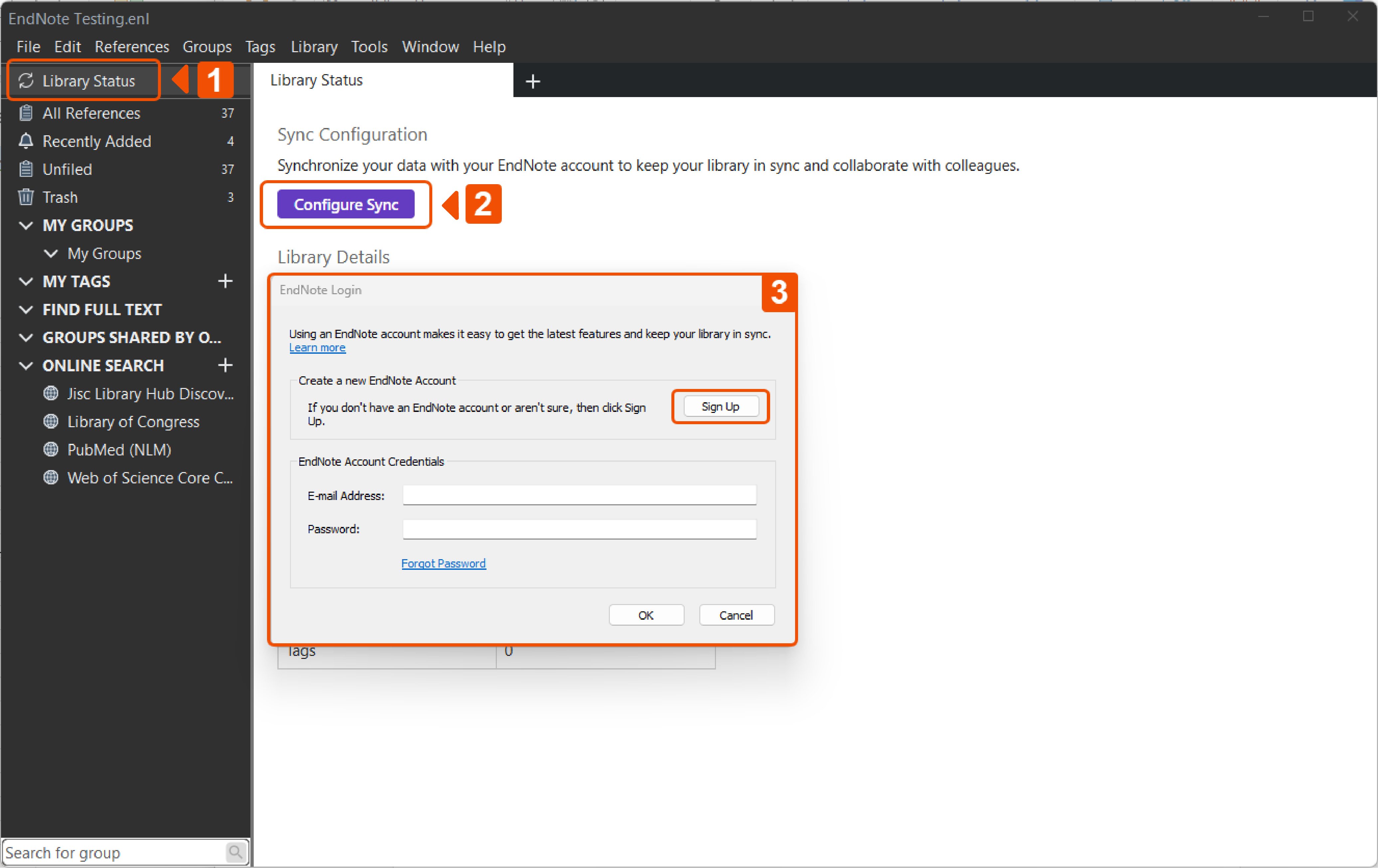
Task: Focus the Password field
Action: tap(579, 529)
